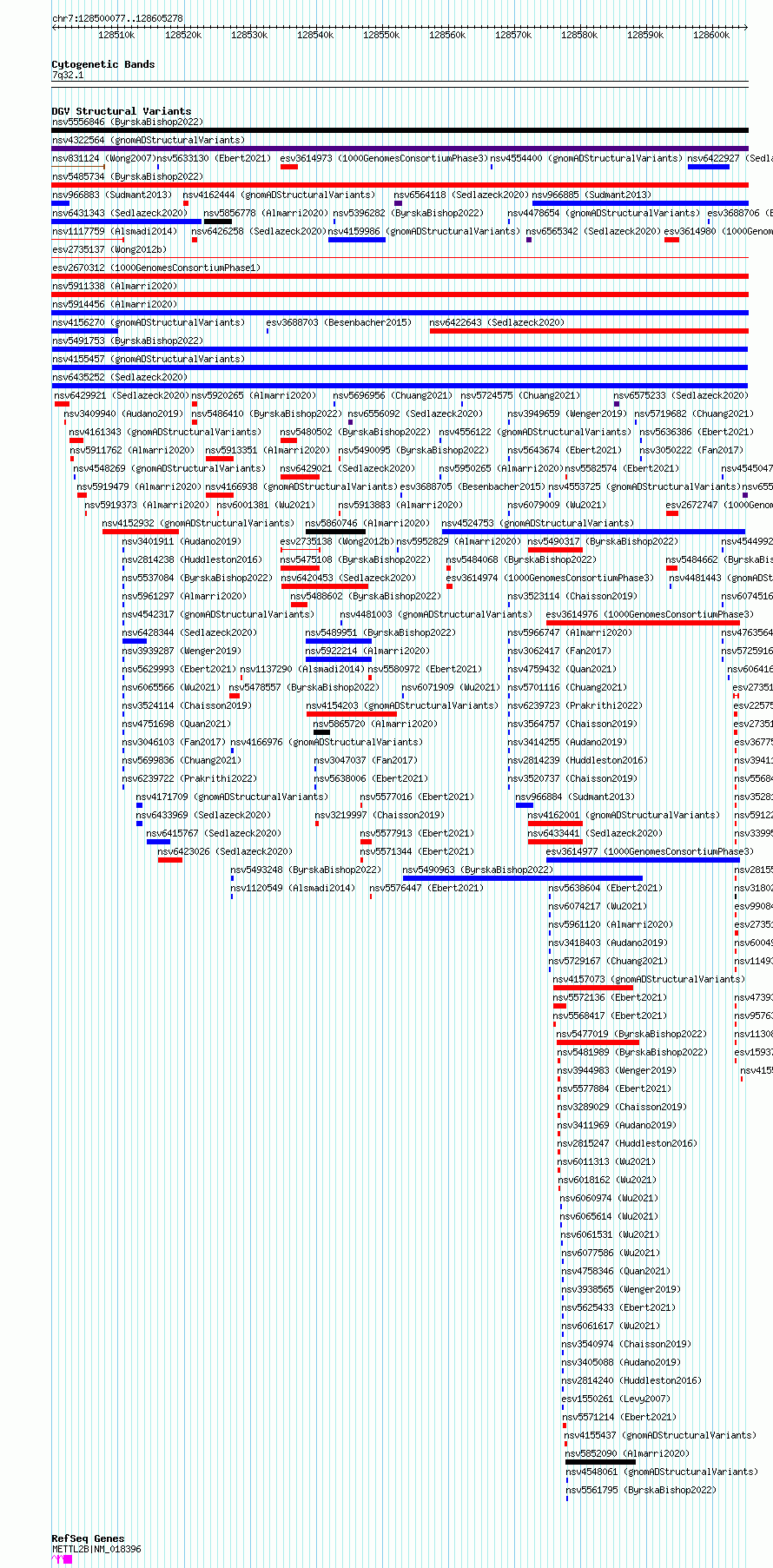The width and height of the screenshot is (773, 1568).
Task: Click the DGV Structural Variants track title
Action: (121, 111)
